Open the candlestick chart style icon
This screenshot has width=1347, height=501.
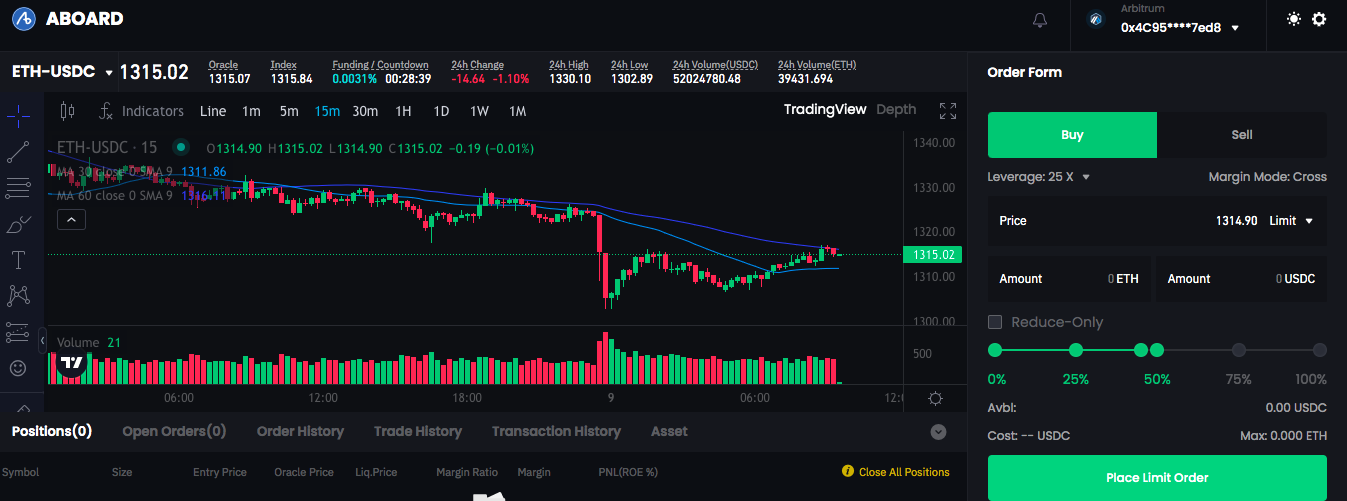[x=67, y=111]
